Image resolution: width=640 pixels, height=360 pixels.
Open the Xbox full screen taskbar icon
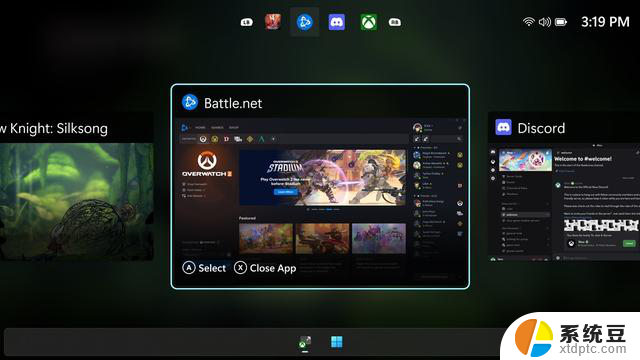pos(304,343)
